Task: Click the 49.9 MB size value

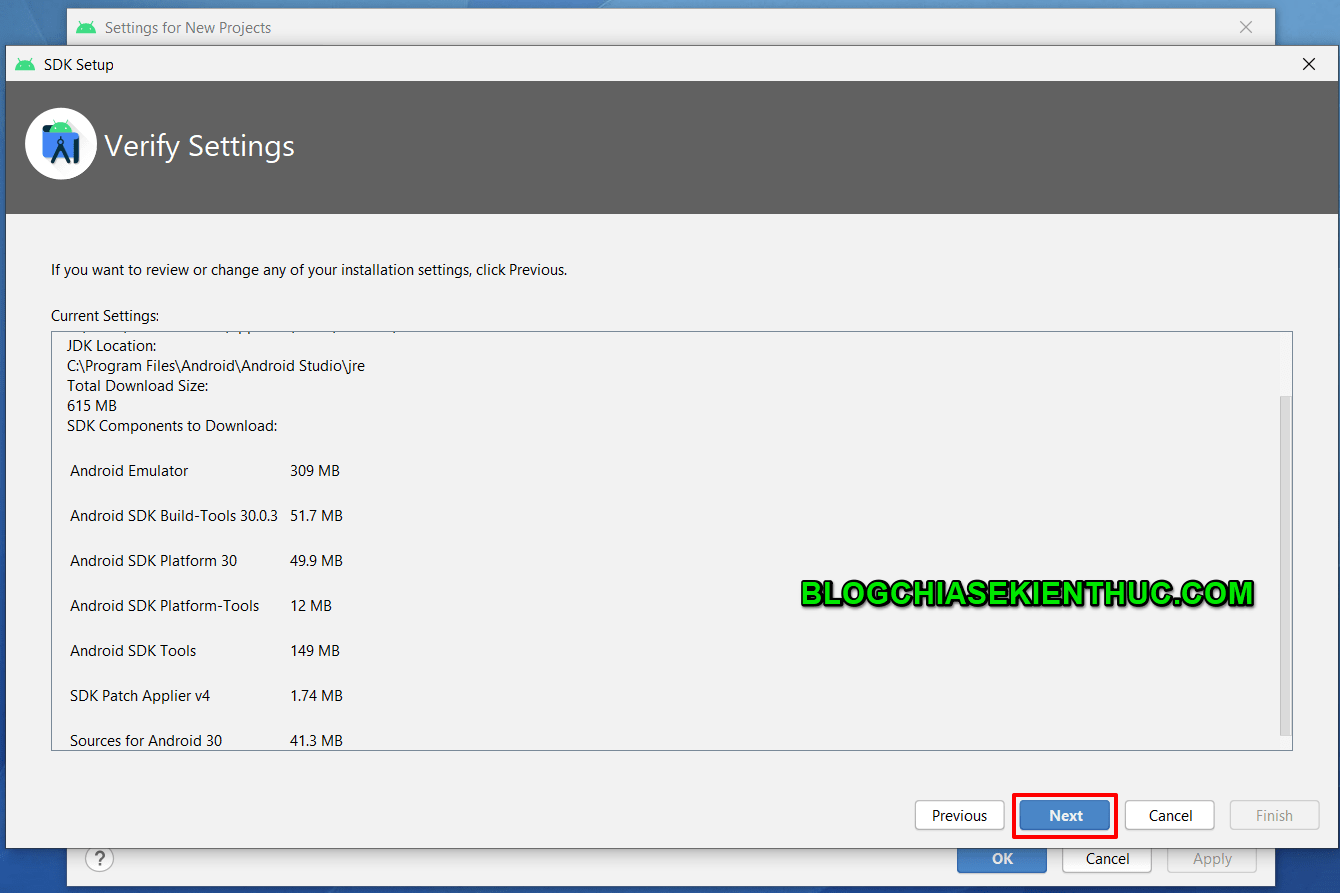Action: pyautogui.click(x=316, y=560)
